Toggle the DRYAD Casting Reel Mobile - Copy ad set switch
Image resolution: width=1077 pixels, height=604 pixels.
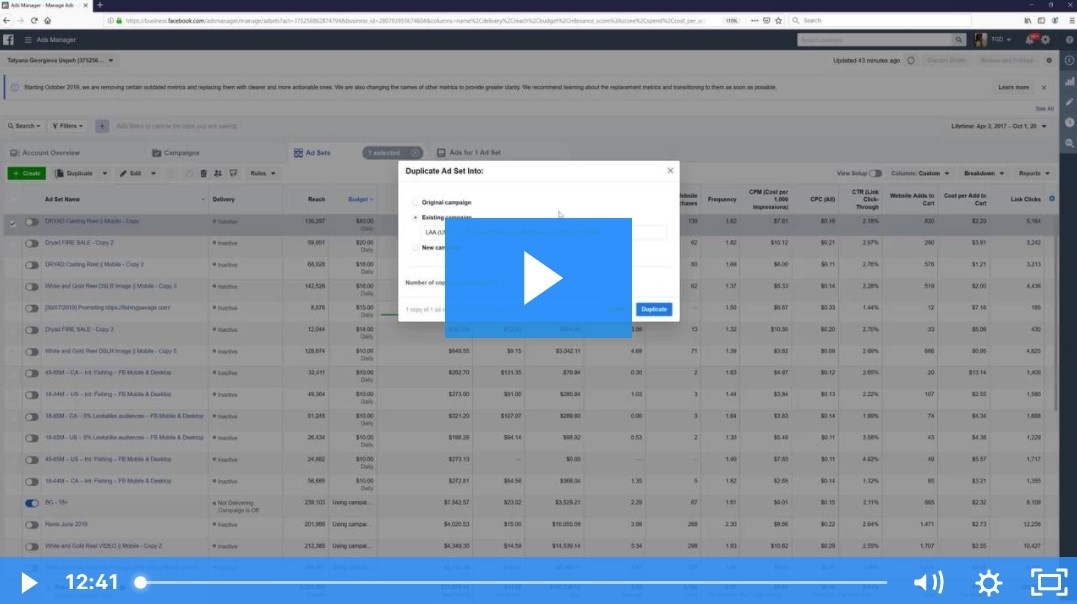[x=32, y=222]
